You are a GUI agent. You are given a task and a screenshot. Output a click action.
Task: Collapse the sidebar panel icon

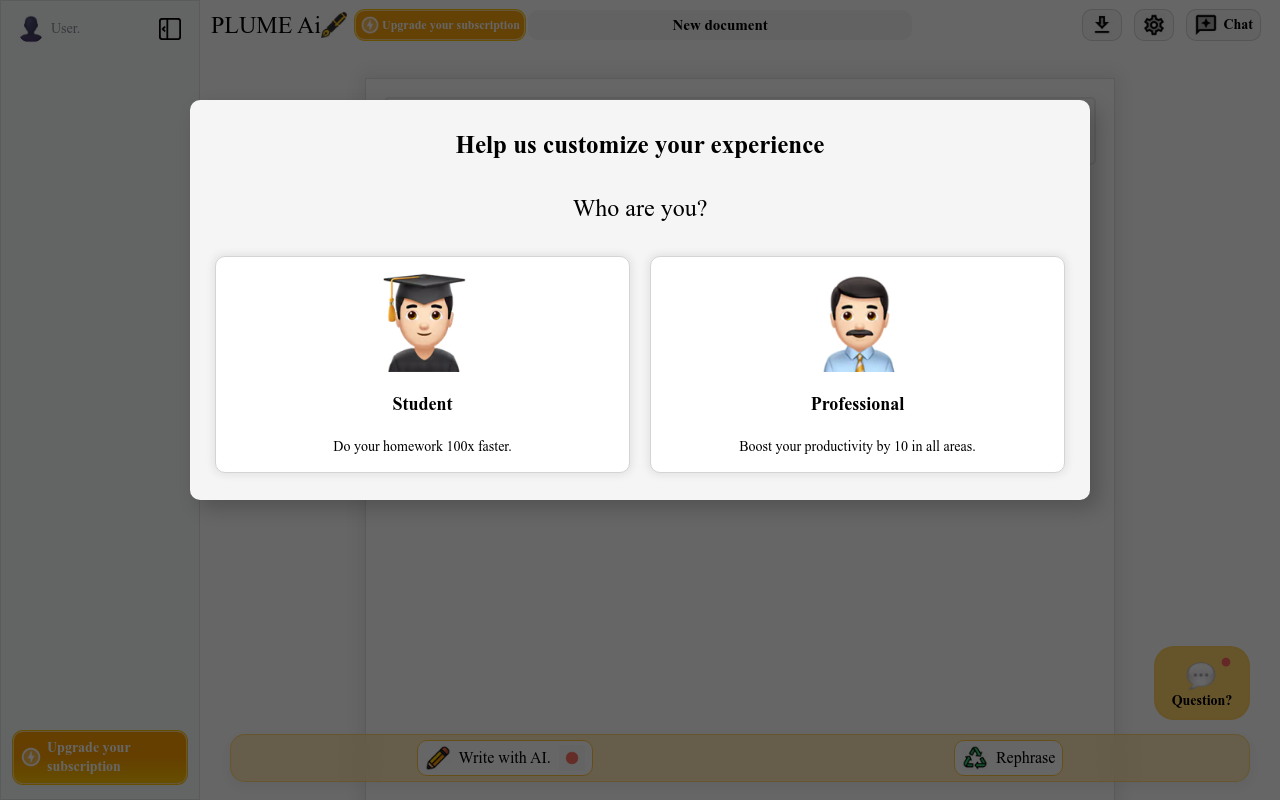tap(170, 29)
